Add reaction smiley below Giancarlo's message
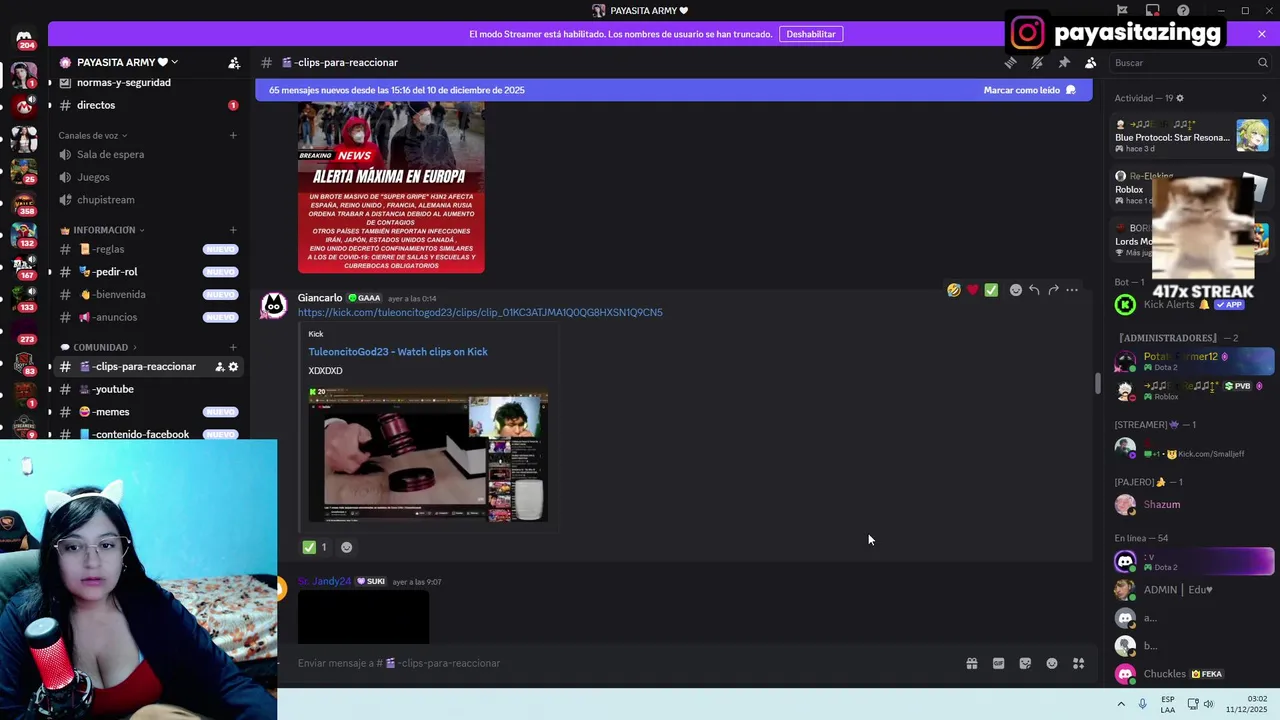Viewport: 1280px width, 720px height. coord(346,547)
